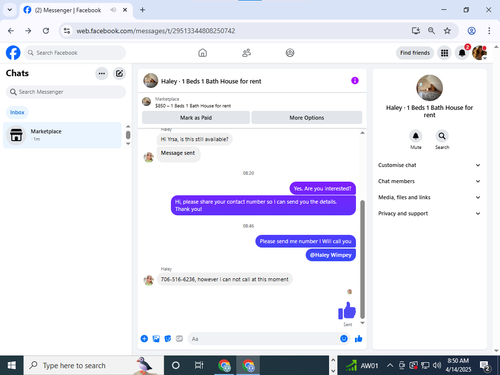
Task: Click the 'Yes. Are you interested?' message
Action: coord(322,188)
